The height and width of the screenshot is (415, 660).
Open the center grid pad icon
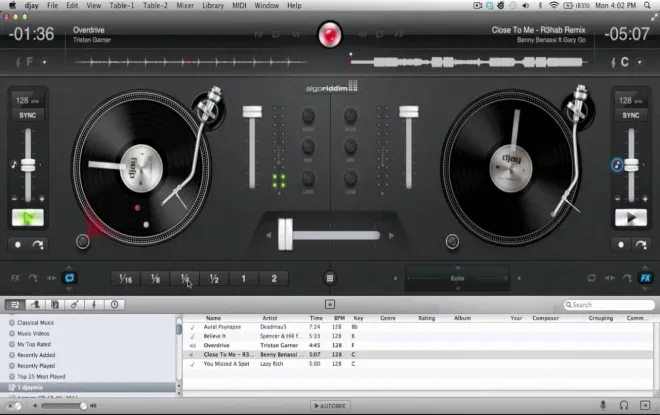click(x=330, y=278)
